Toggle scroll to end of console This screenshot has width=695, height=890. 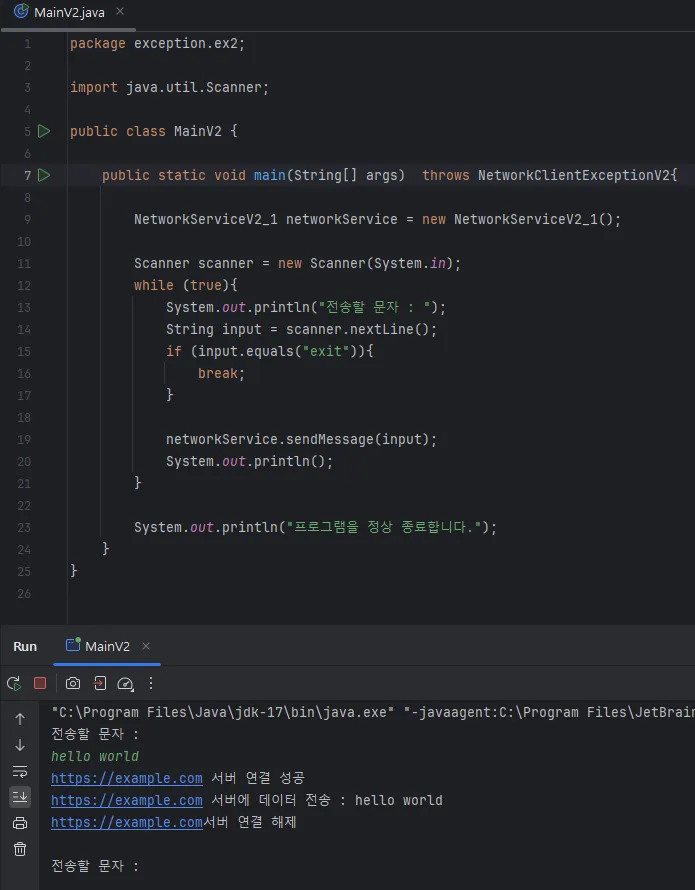point(20,797)
